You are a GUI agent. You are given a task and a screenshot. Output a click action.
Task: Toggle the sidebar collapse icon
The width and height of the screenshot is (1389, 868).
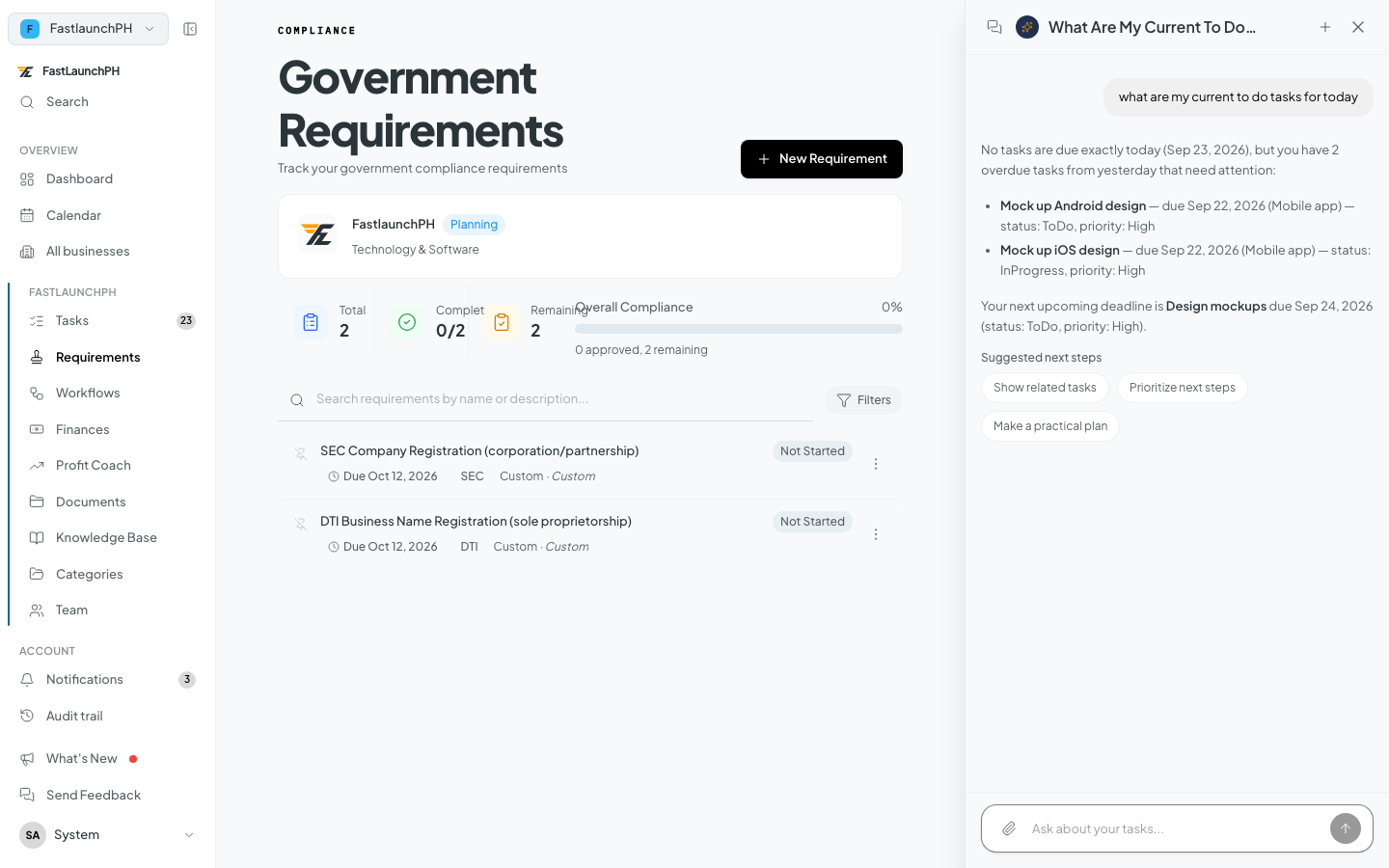[190, 29]
